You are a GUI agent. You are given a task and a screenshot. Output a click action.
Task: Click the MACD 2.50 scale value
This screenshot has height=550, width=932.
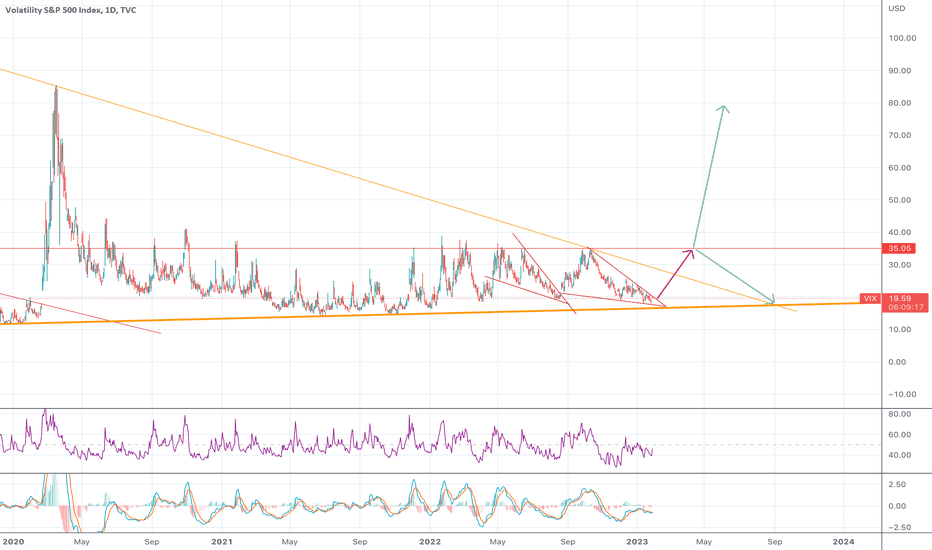(x=898, y=485)
